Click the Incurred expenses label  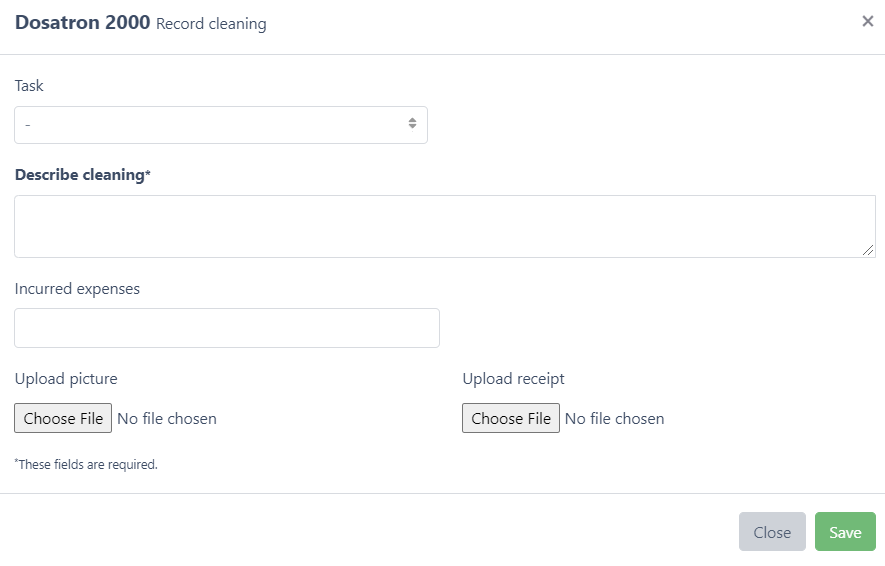(77, 289)
